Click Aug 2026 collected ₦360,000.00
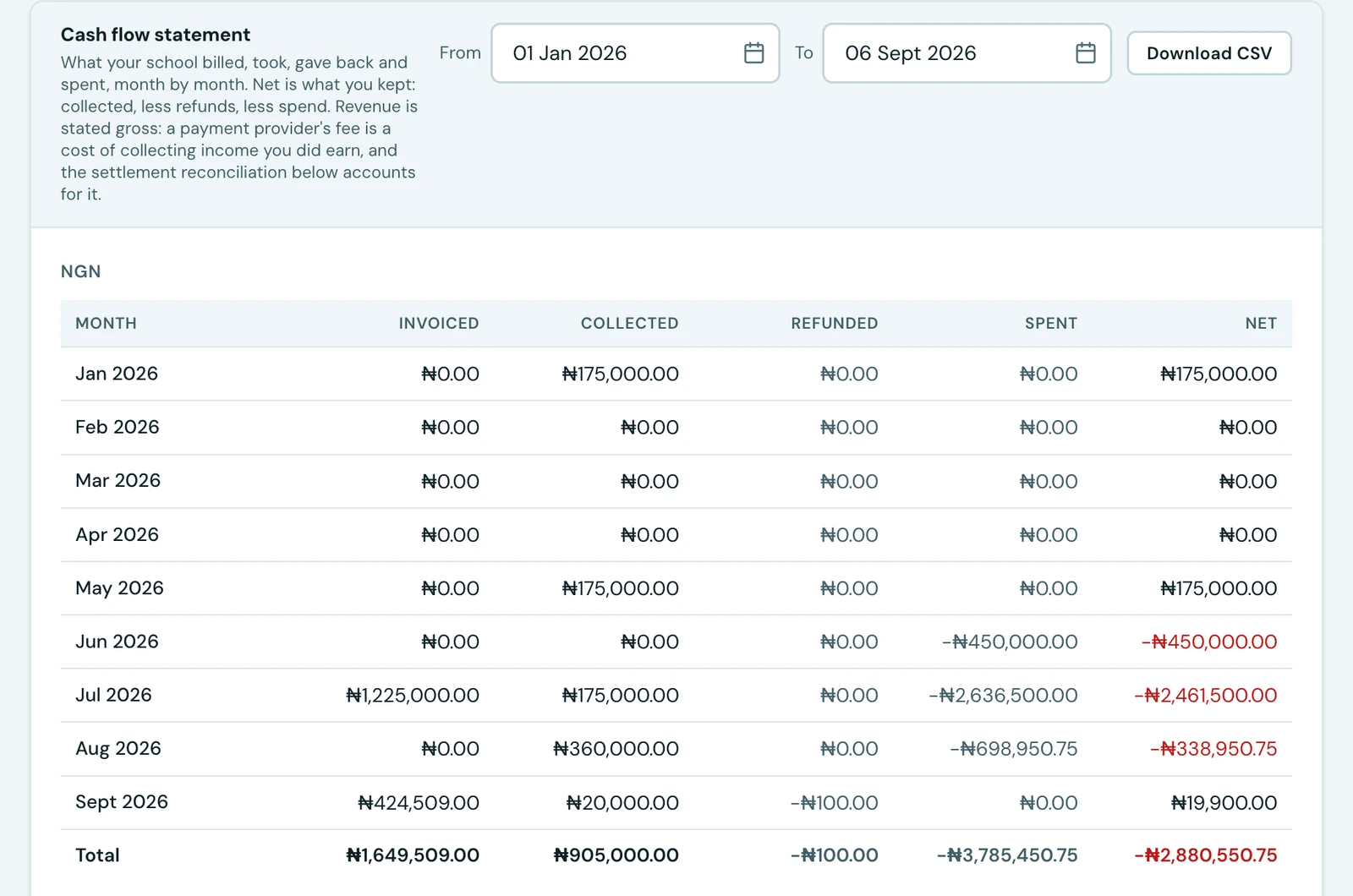Screen dimensions: 1353x896 click(616, 748)
